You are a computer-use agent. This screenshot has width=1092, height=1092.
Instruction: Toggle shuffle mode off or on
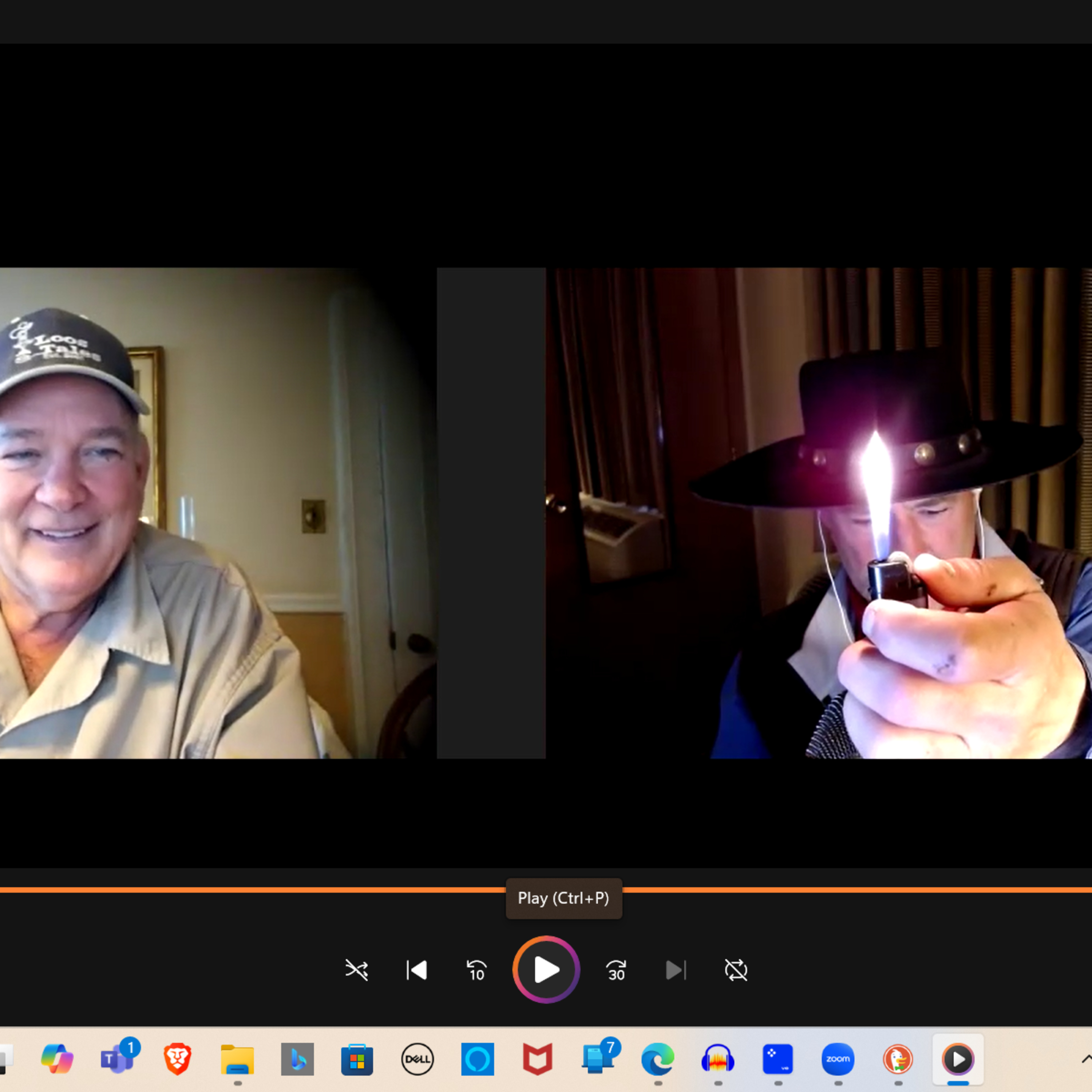(x=357, y=970)
